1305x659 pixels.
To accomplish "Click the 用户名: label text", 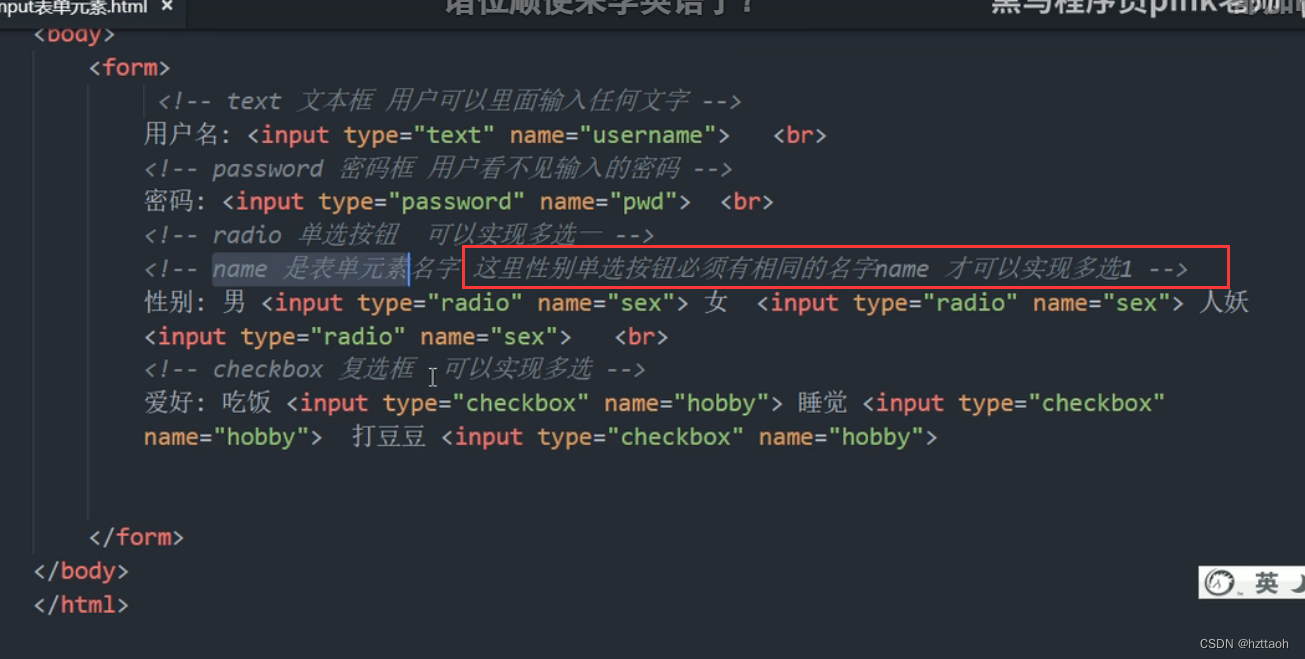I will pos(188,135).
